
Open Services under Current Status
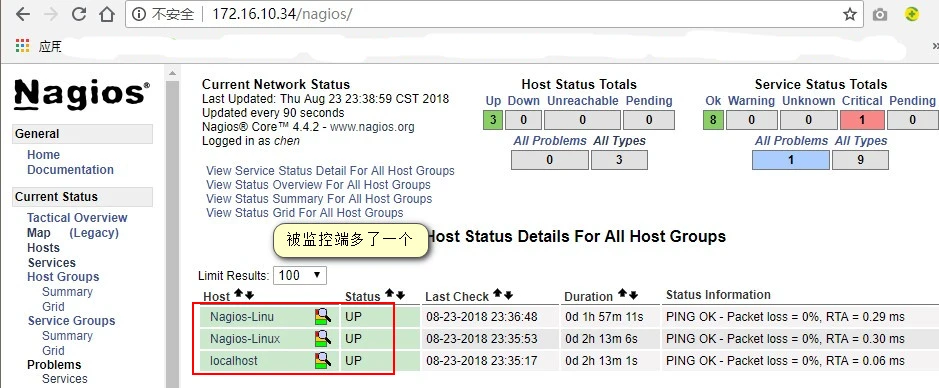tap(52, 262)
